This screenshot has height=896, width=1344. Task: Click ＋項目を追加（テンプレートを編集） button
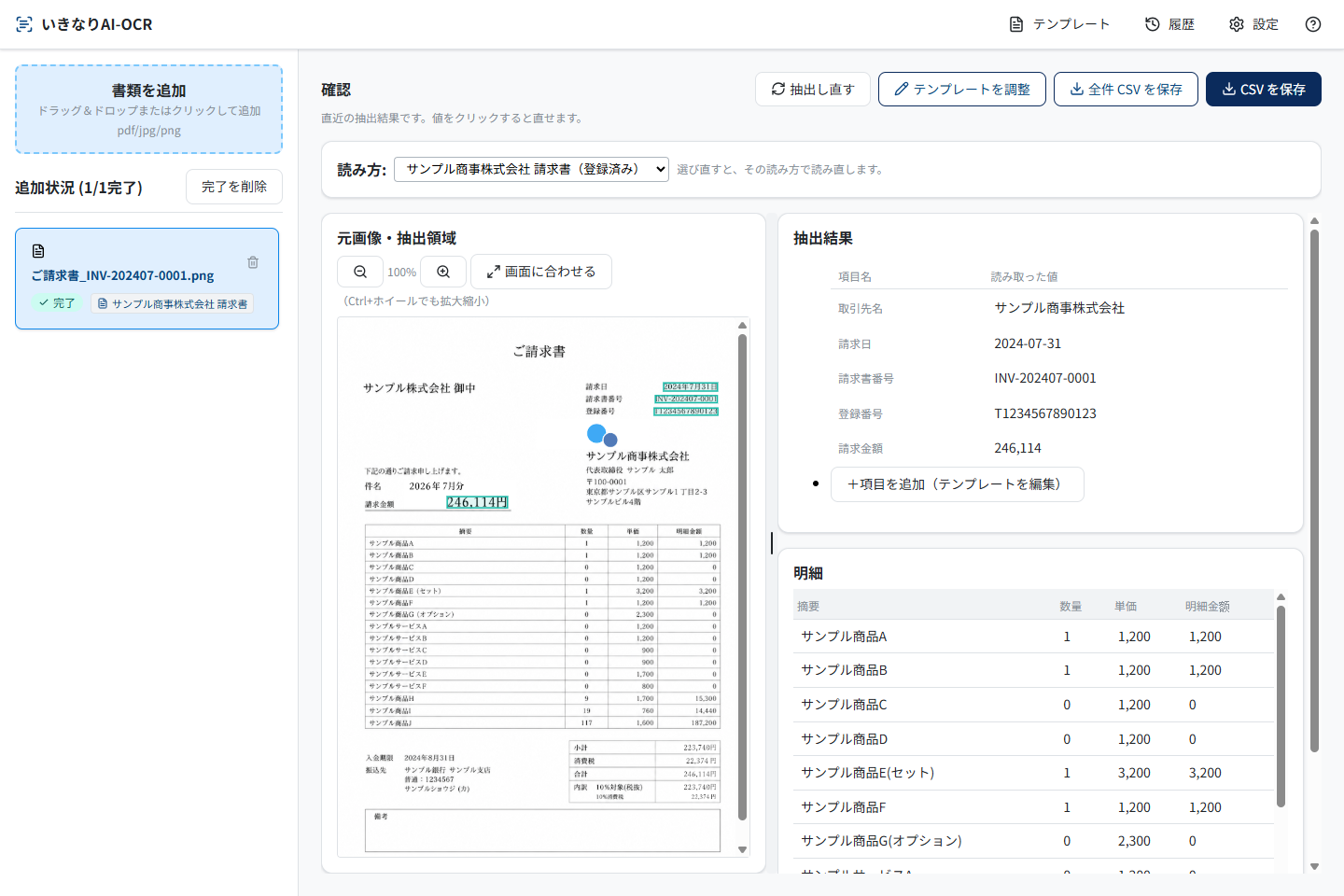[x=957, y=484]
